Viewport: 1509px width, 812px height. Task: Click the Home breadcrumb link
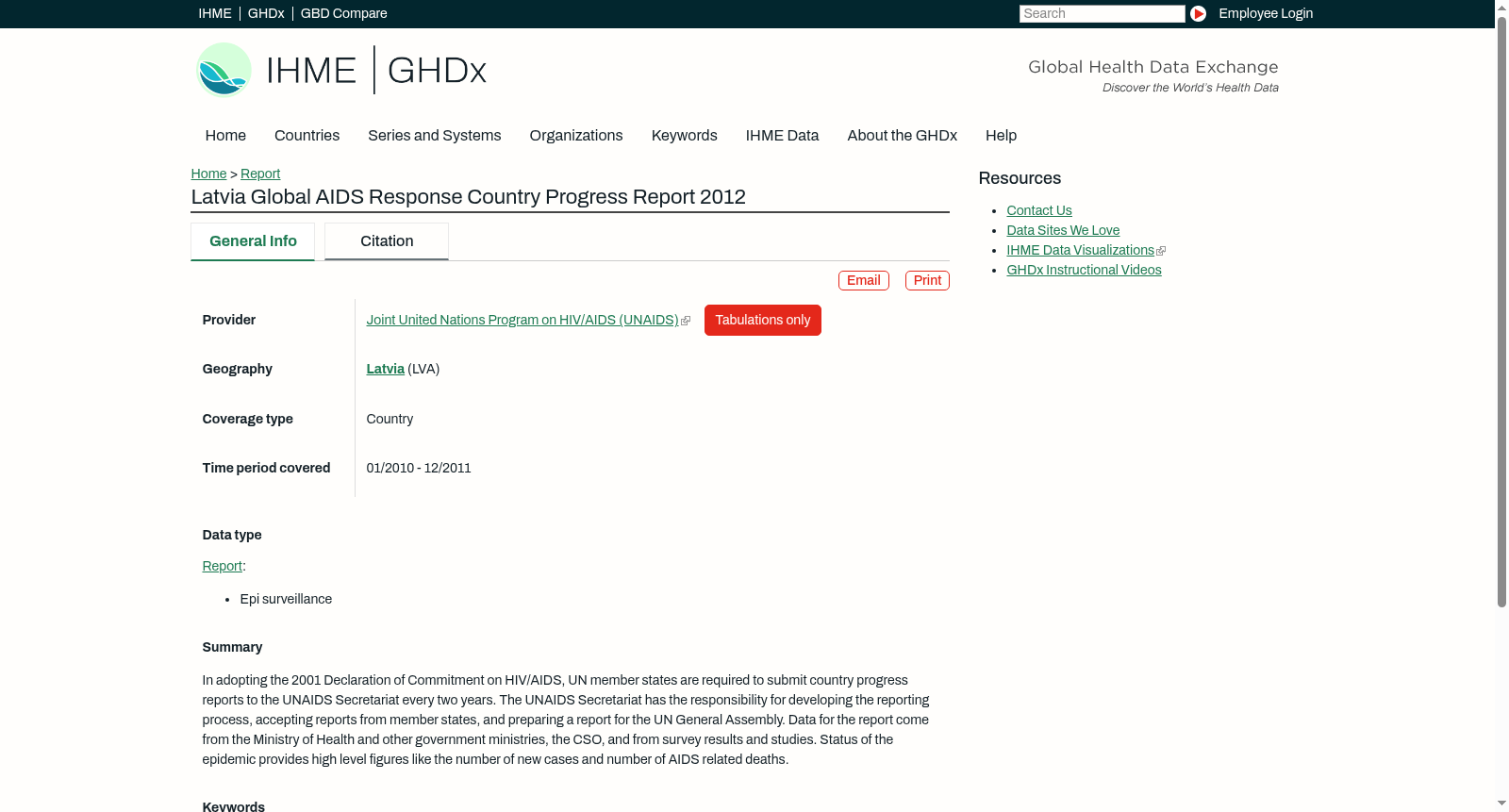pos(208,174)
